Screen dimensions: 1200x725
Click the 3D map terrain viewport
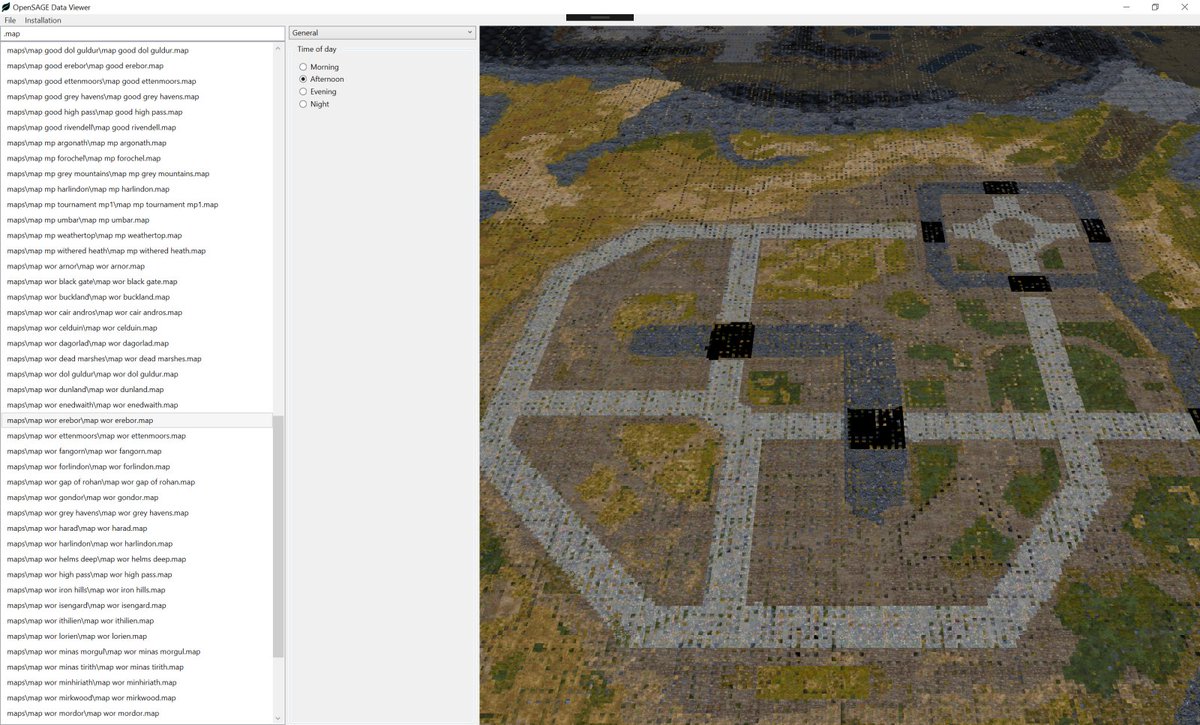839,375
